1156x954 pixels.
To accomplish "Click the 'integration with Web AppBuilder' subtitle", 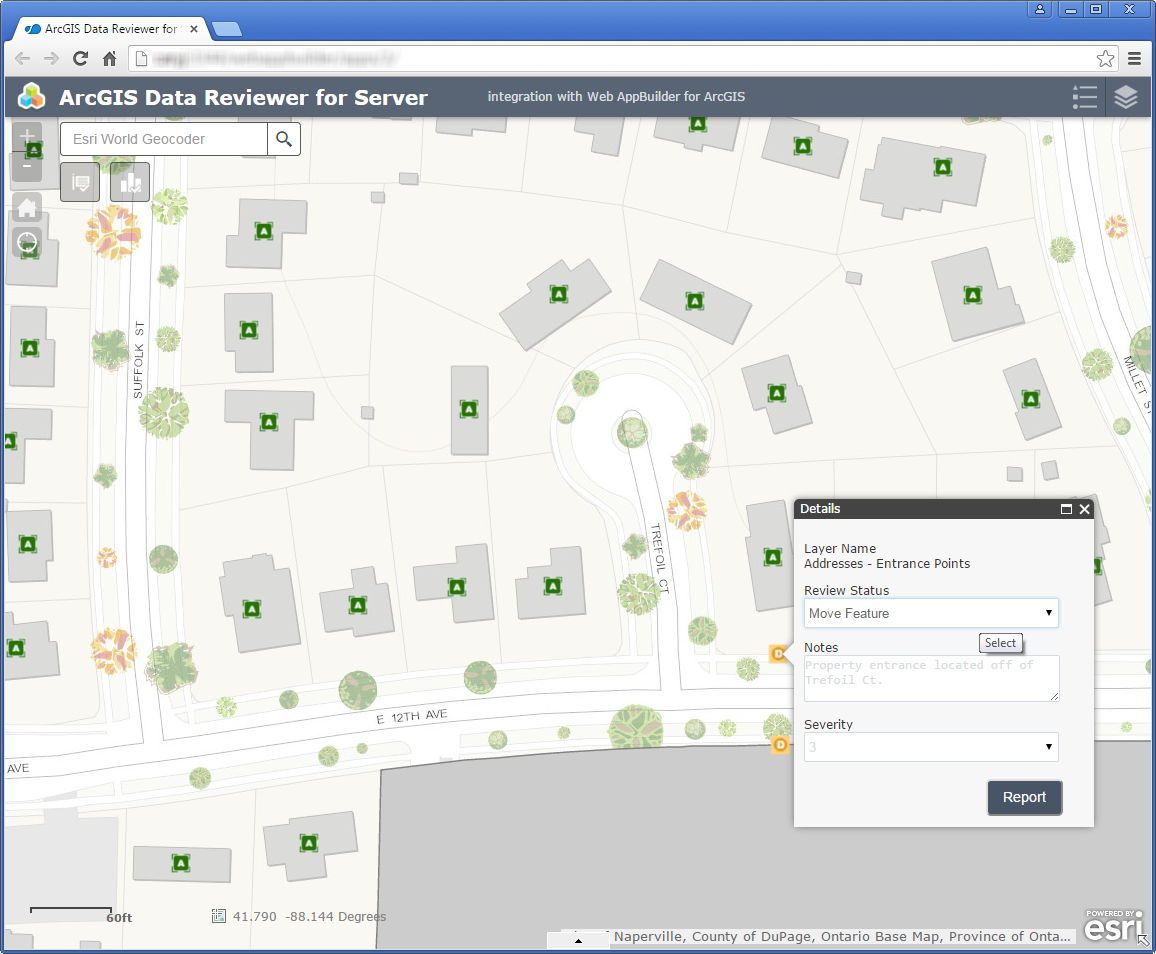I will point(616,97).
